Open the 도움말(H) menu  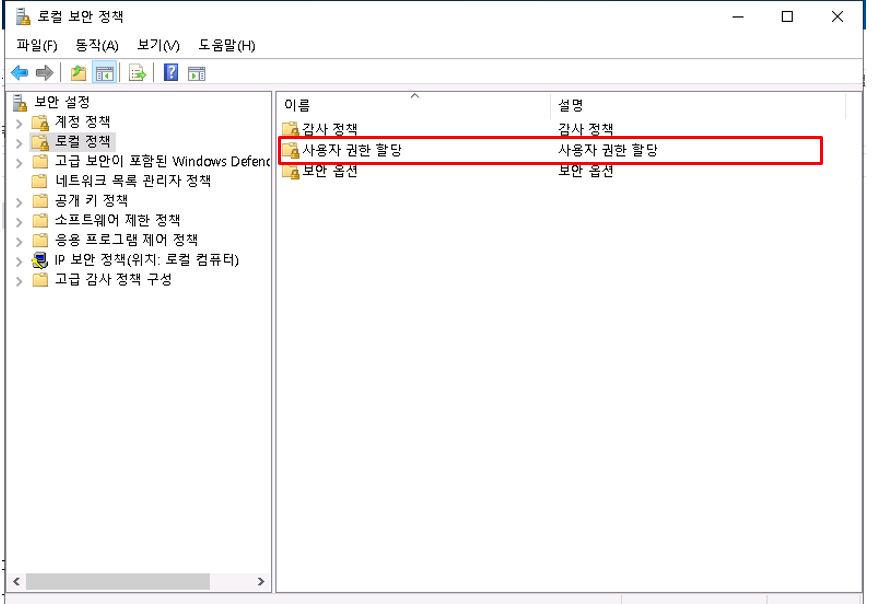(x=227, y=45)
